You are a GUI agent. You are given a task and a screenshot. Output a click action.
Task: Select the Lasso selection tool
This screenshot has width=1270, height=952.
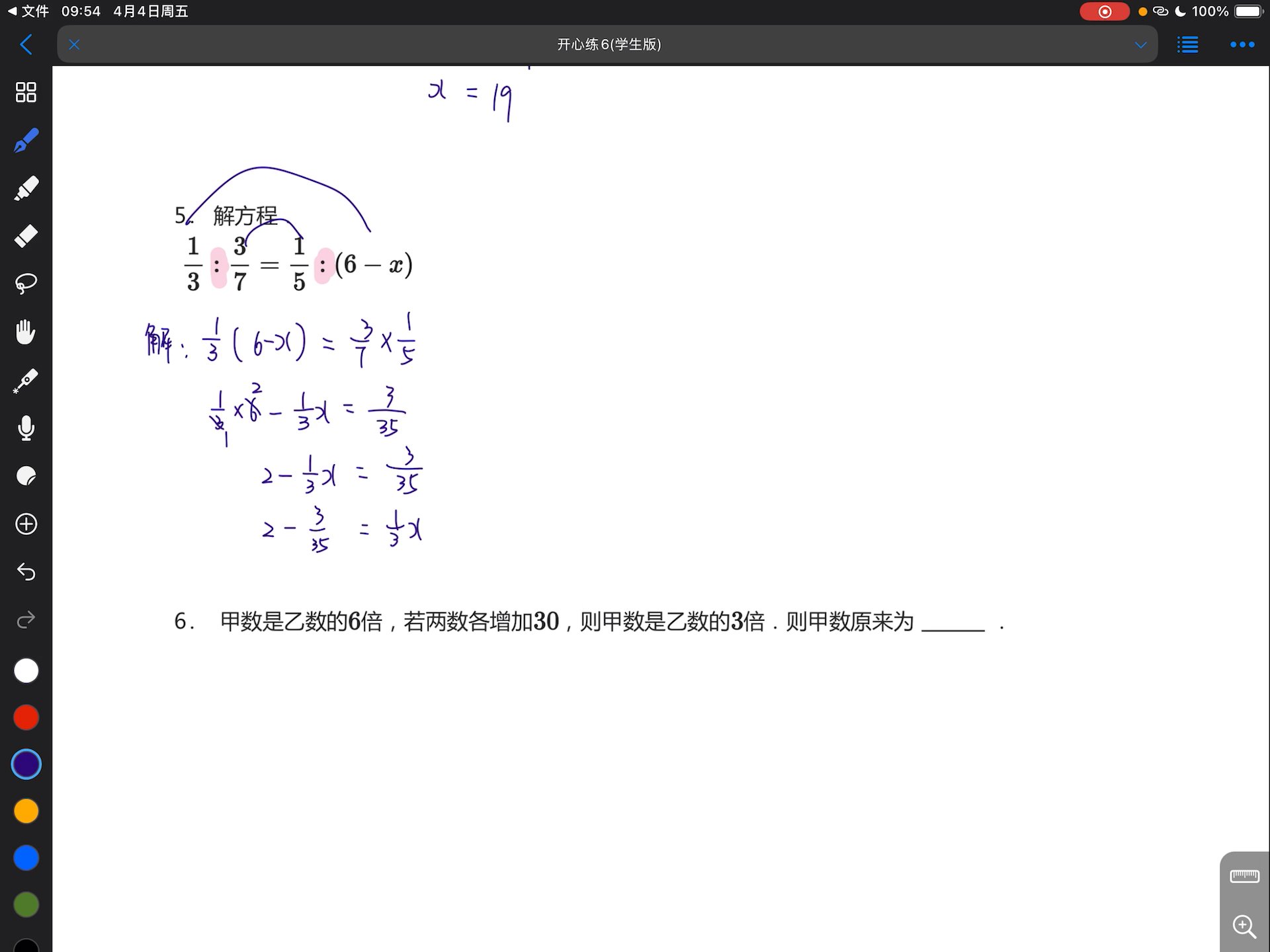click(x=26, y=284)
